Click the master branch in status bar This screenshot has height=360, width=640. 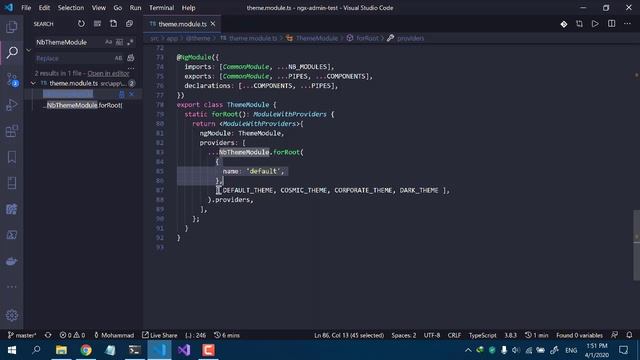pos(22,335)
